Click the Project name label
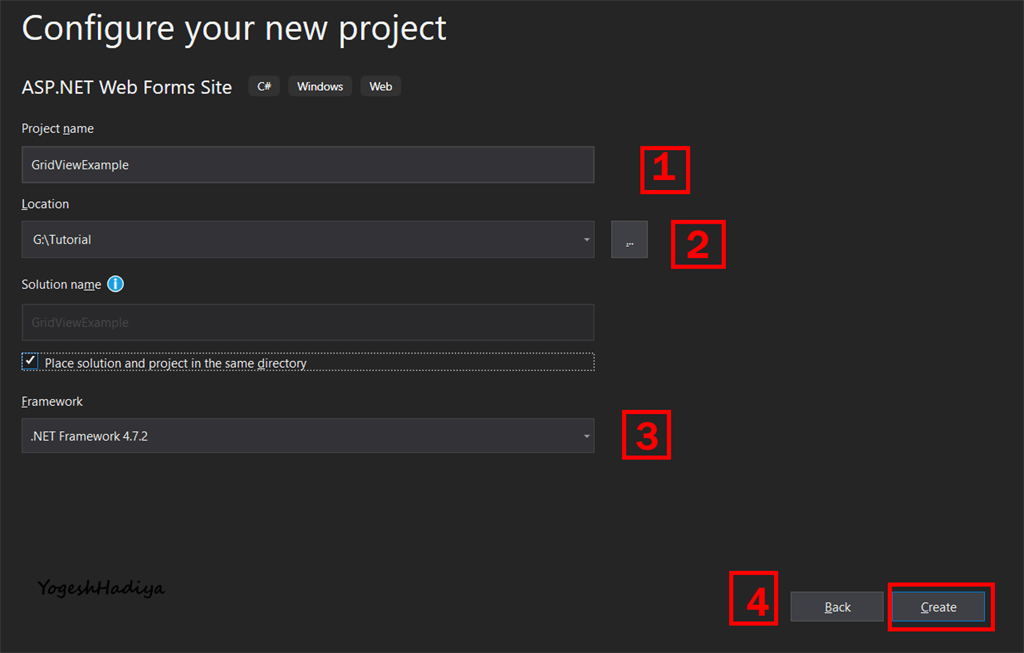1024x653 pixels. tap(57, 129)
